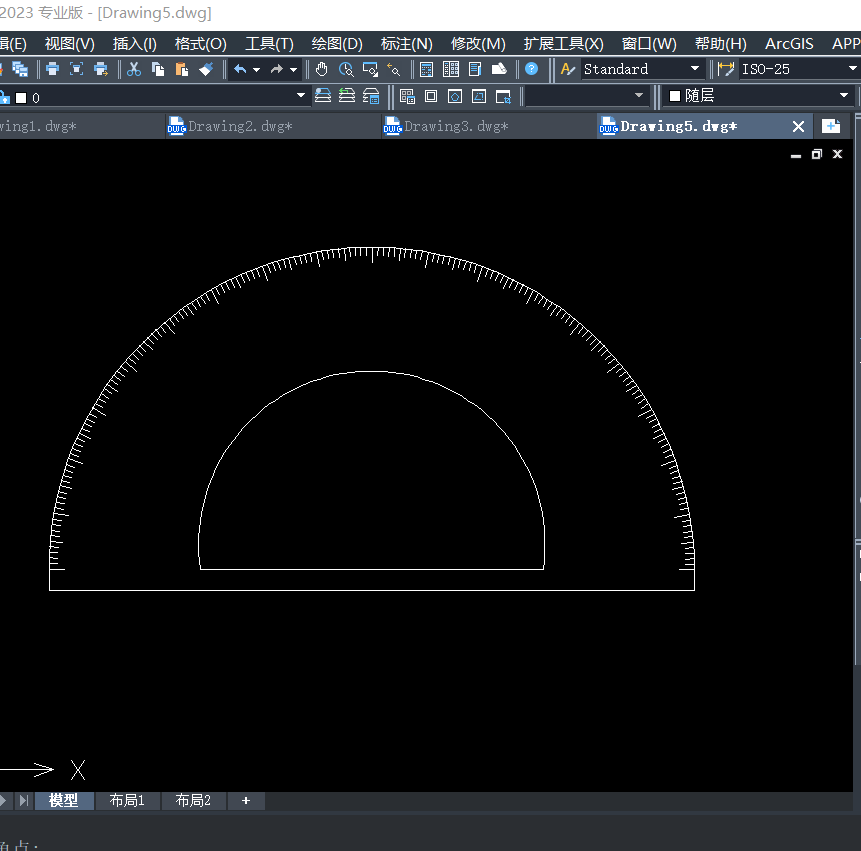Open the 窗口(W) menu

[649, 44]
